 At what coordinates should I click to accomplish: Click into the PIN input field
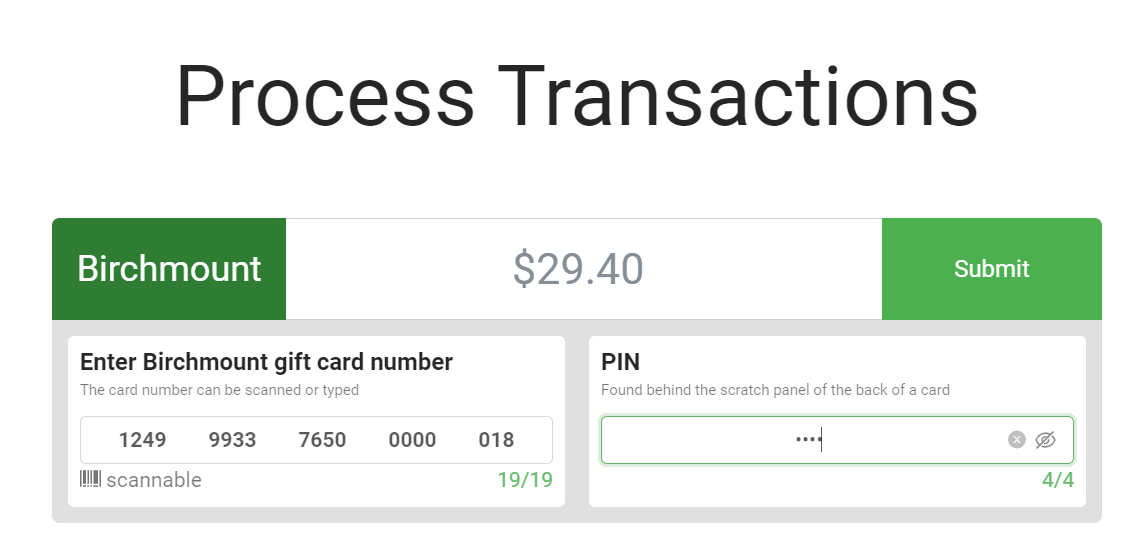pos(800,440)
